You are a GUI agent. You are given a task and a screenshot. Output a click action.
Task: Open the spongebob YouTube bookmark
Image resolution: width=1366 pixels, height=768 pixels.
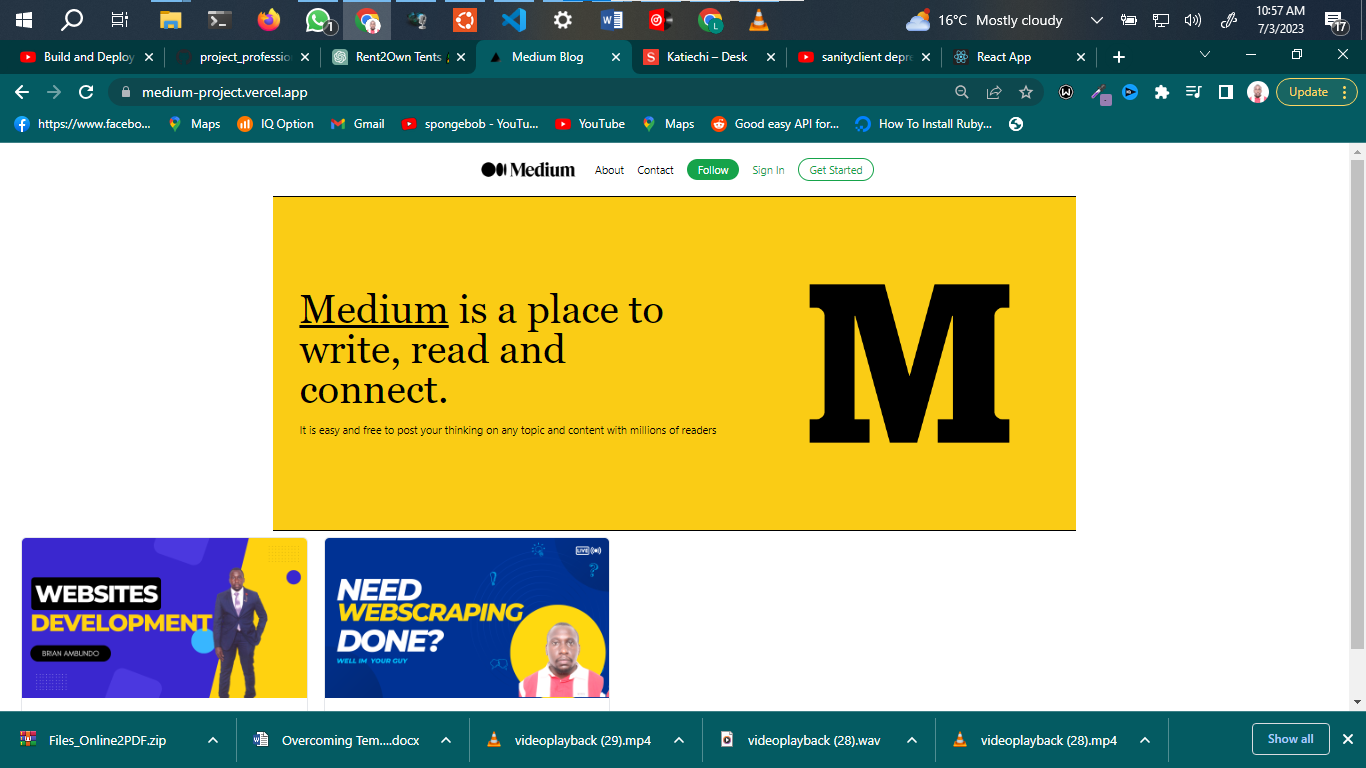(x=470, y=124)
